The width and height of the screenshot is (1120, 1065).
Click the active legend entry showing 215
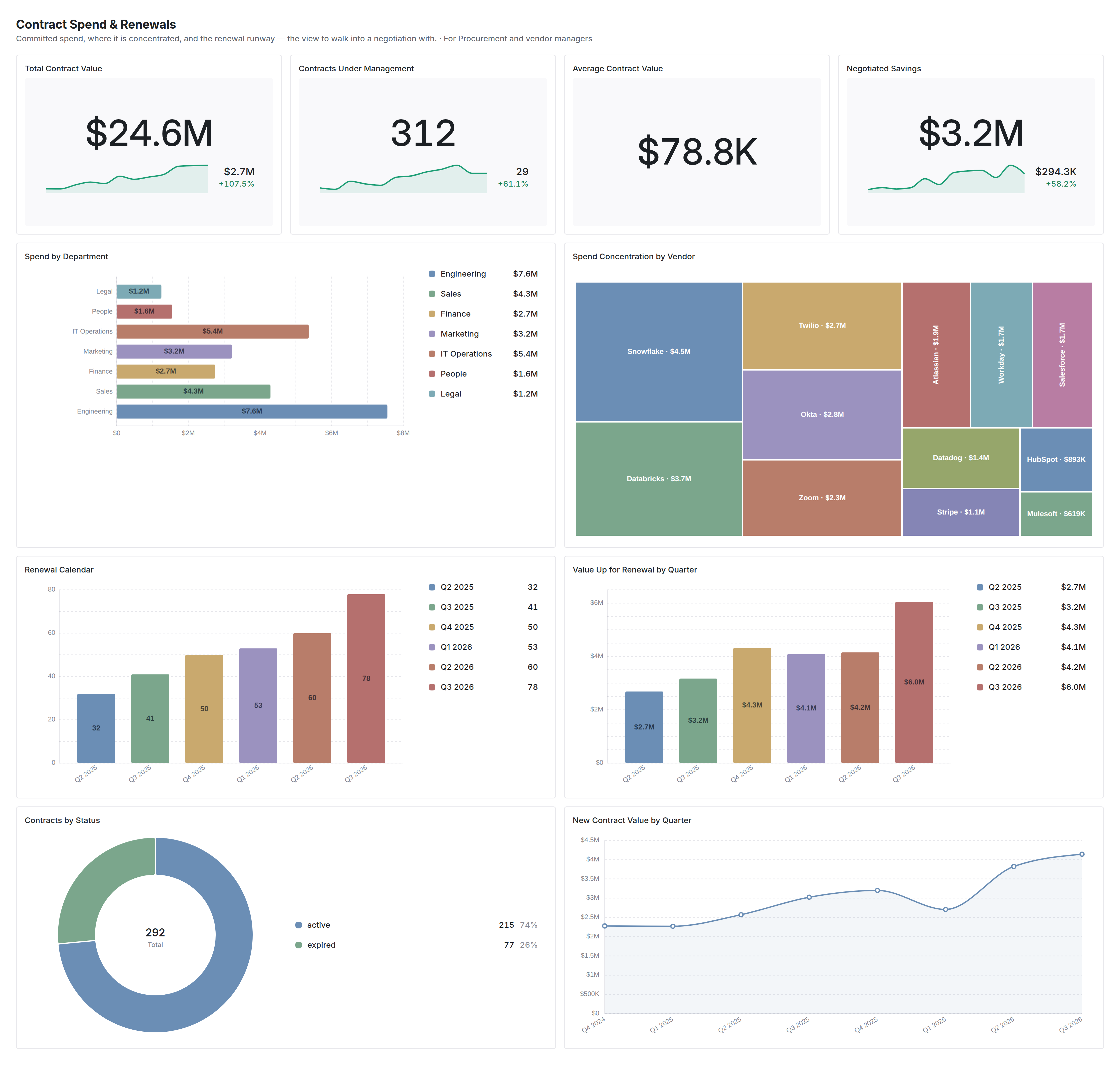416,925
